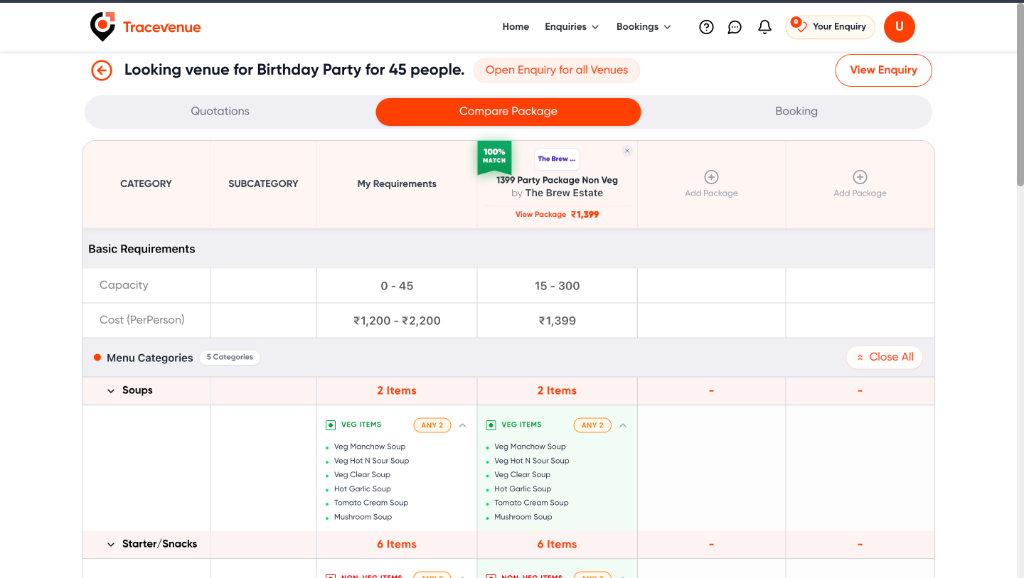This screenshot has width=1024, height=578.
Task: Click 2 Items in Brew Estate soups row
Action: [557, 391]
